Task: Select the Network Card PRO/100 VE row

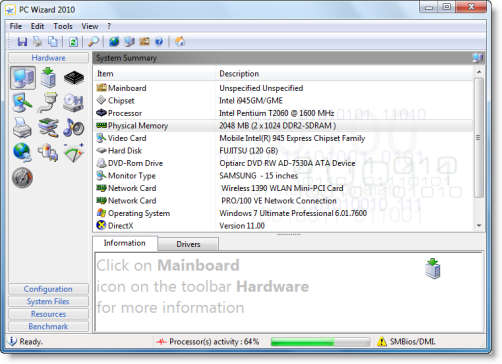Action: click(284, 201)
